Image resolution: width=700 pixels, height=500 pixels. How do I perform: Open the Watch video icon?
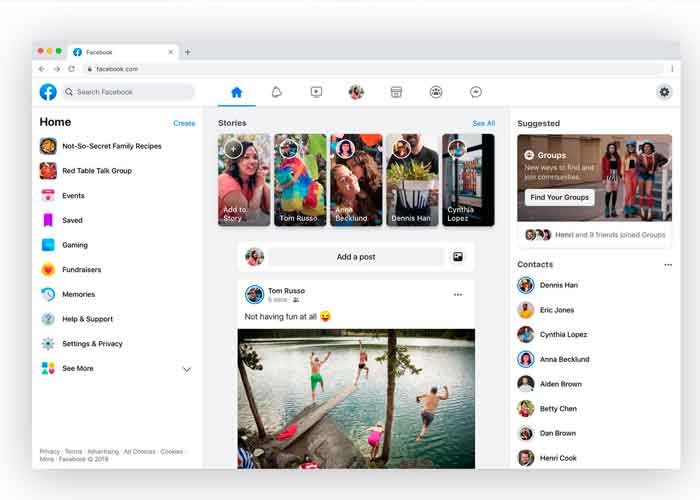point(316,92)
